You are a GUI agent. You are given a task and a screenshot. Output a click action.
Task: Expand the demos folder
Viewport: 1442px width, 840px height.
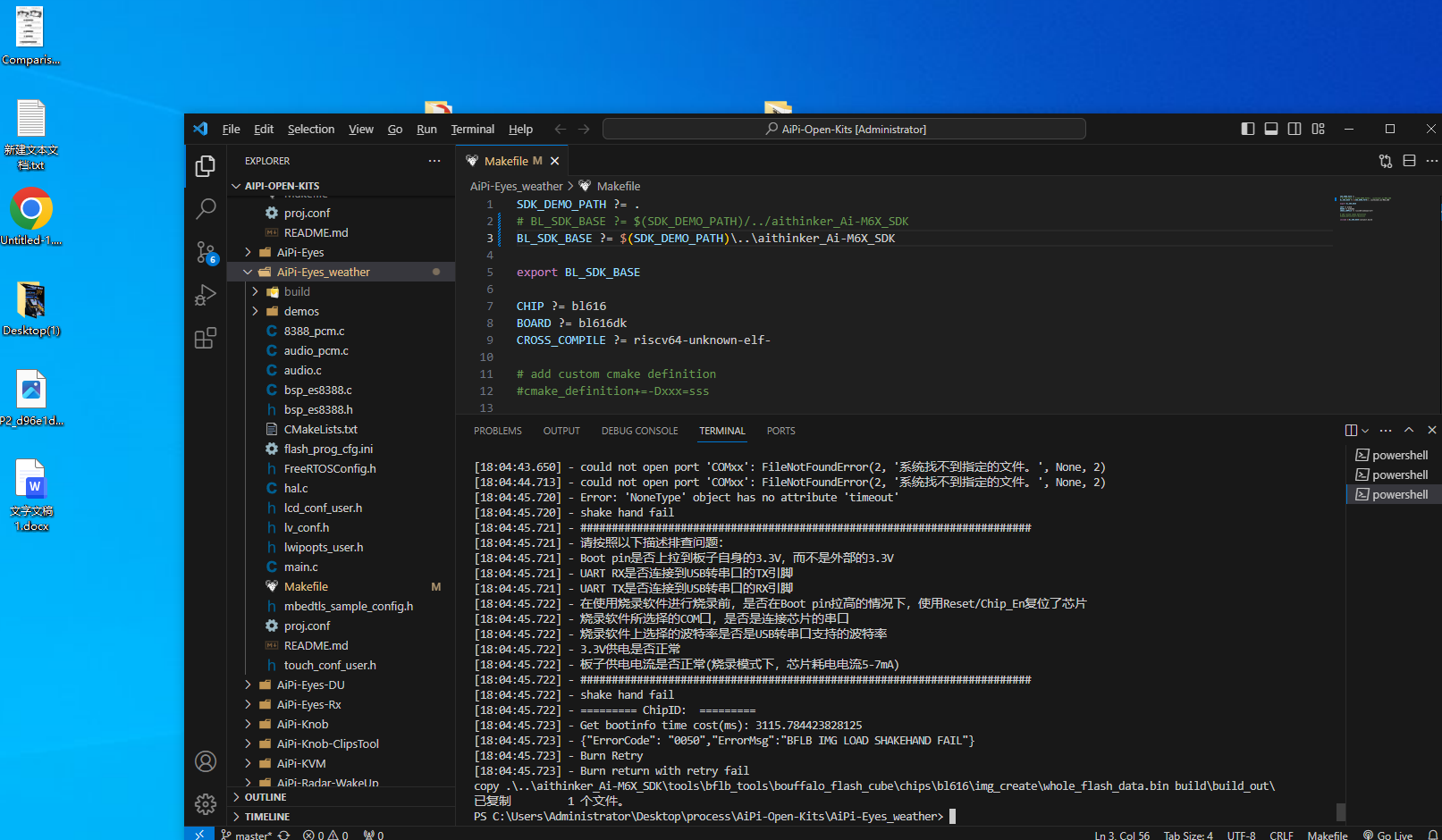pyautogui.click(x=342, y=311)
